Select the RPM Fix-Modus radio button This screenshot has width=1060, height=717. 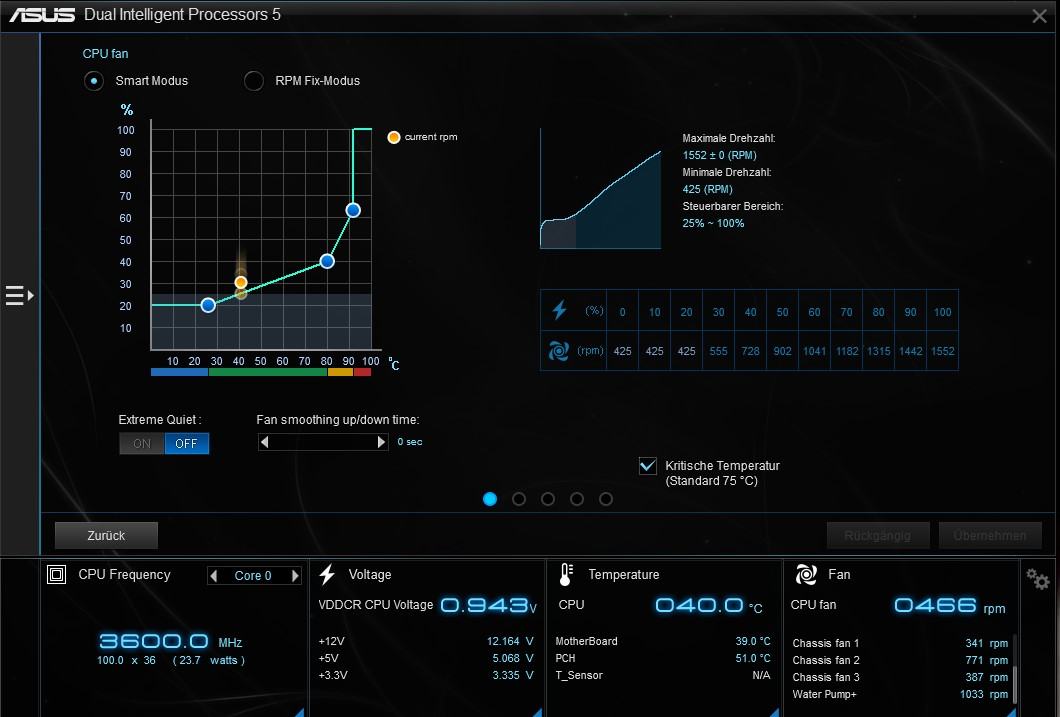click(254, 81)
